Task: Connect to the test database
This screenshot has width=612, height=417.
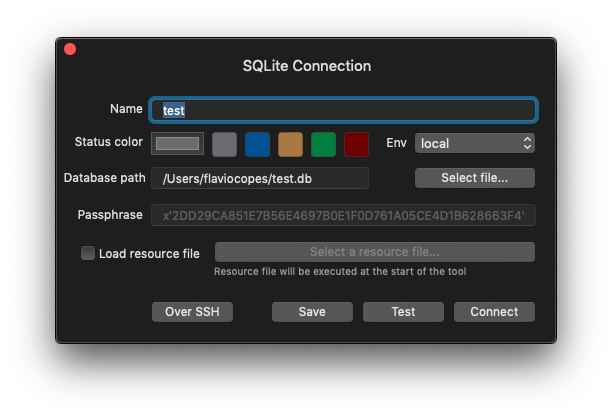Action: click(x=494, y=311)
